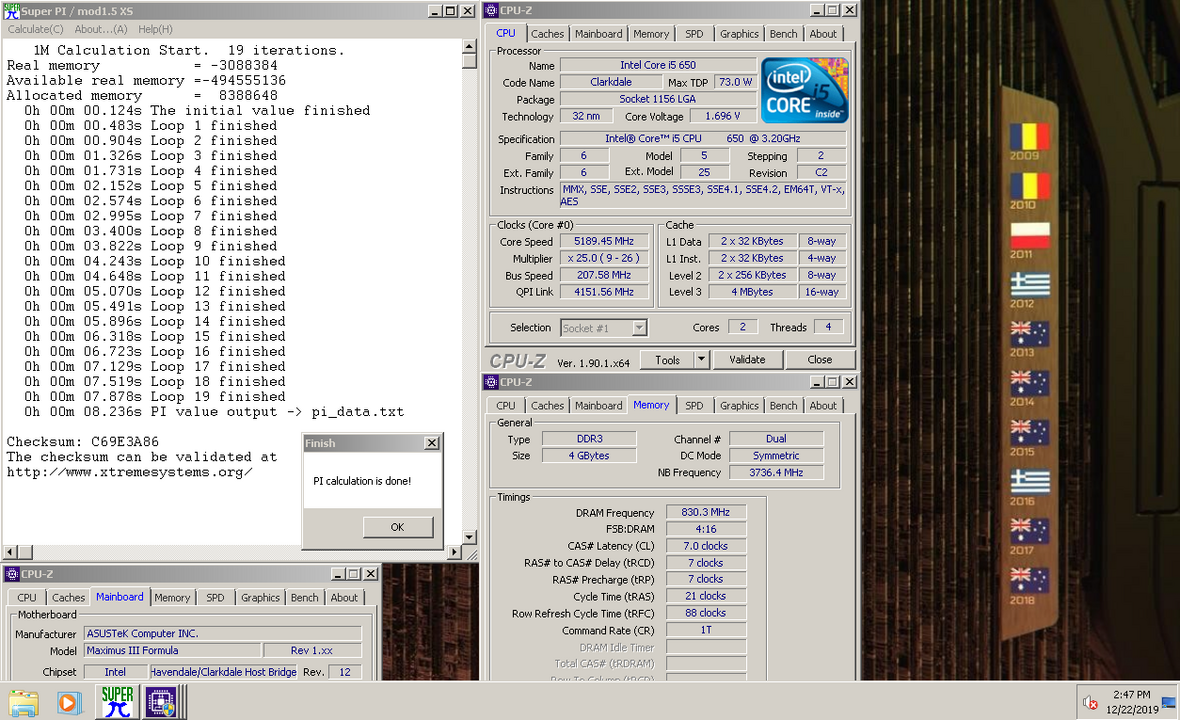
Task: Click the 'Checksum: C69E3A86' line in Super PI
Action: click(83, 442)
